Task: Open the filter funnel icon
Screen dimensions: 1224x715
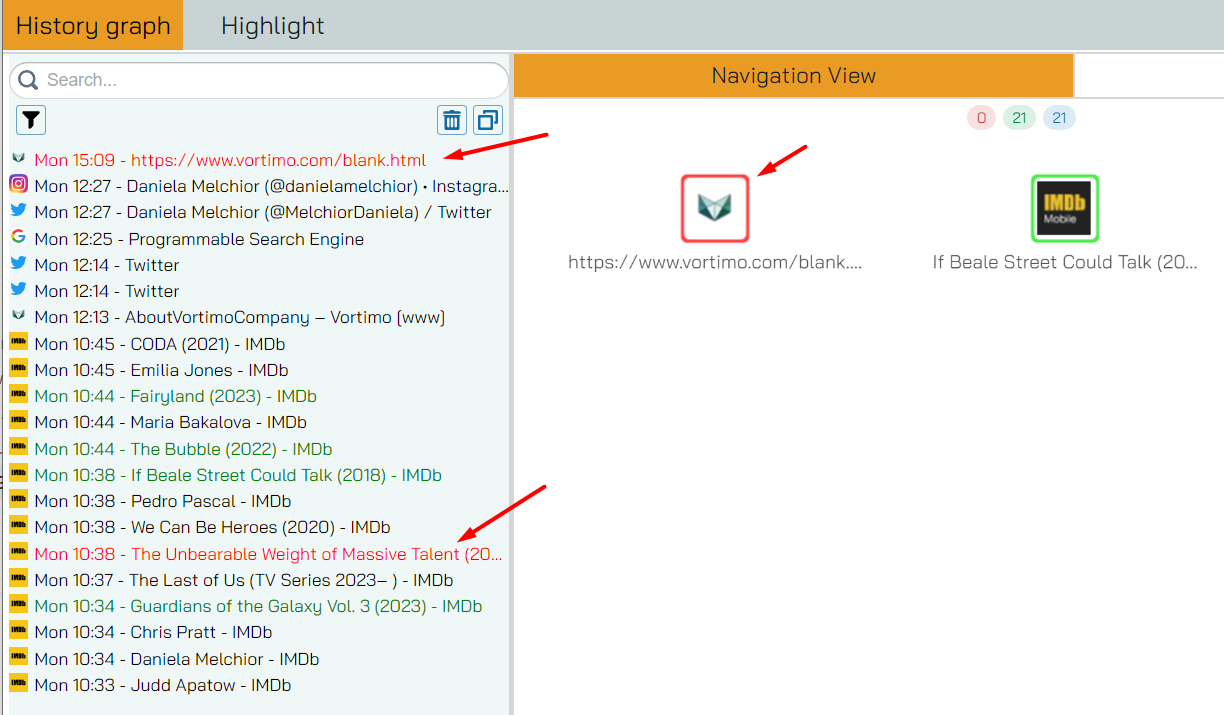Action: coord(31,120)
